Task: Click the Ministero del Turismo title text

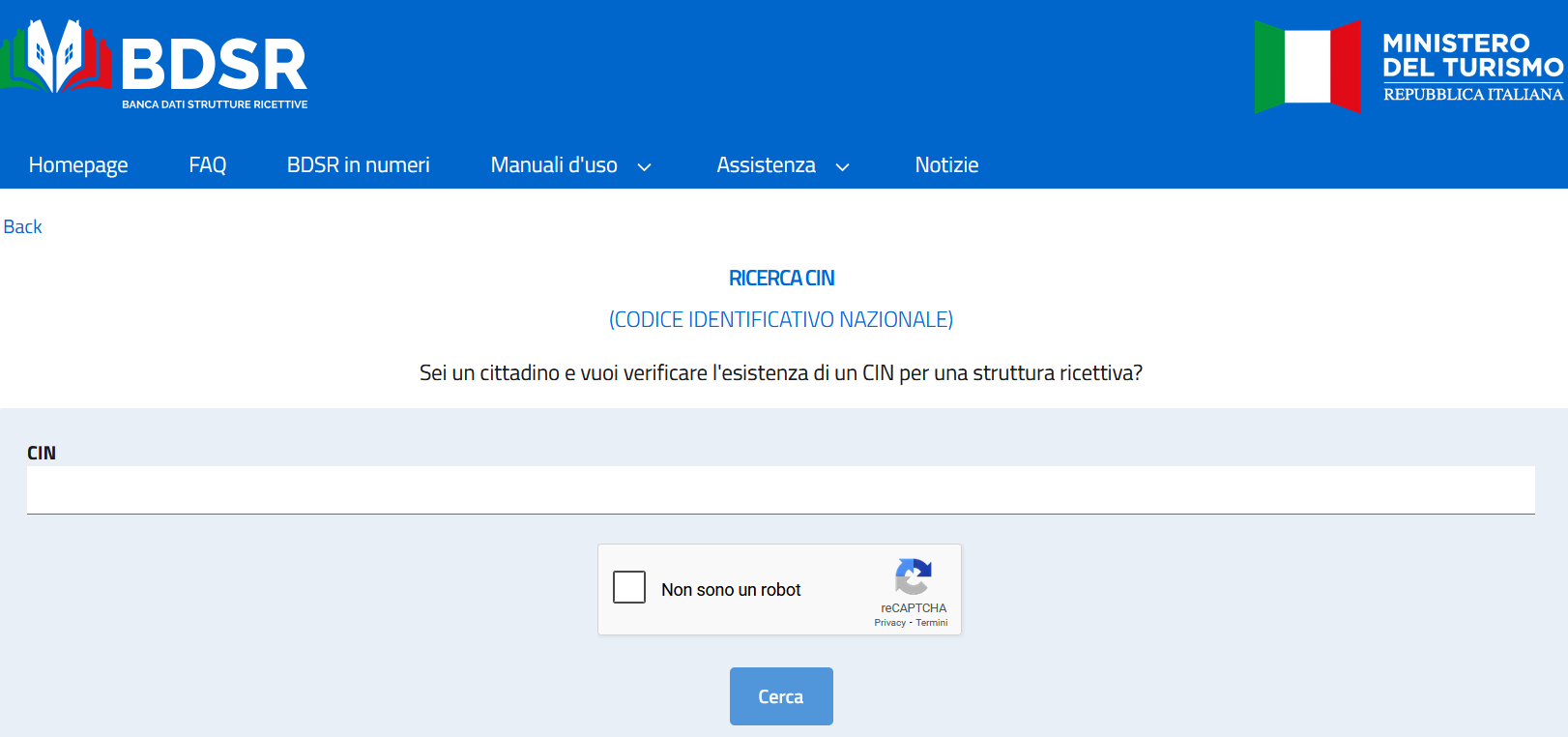Action: point(1471,56)
